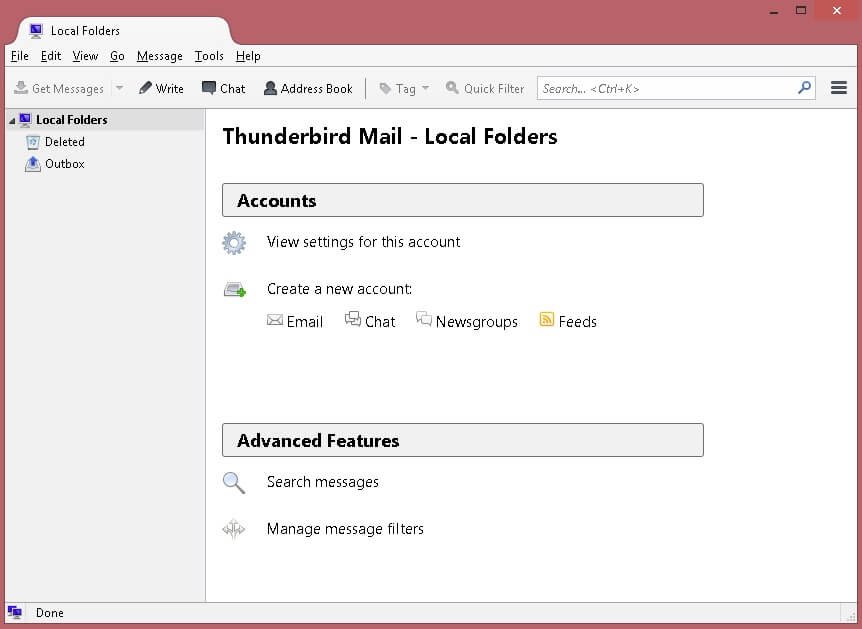Create a new Email account
This screenshot has height=629, width=862.
coord(305,322)
